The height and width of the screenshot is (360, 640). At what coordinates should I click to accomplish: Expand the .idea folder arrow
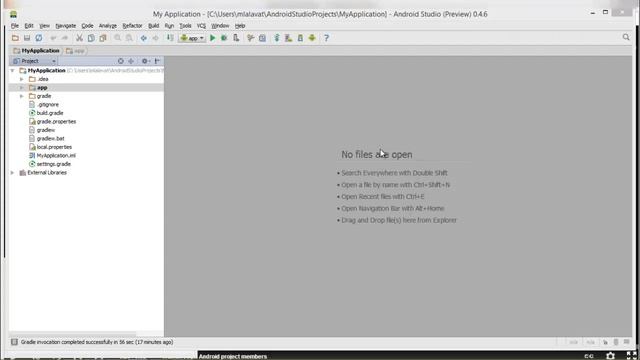(22, 79)
